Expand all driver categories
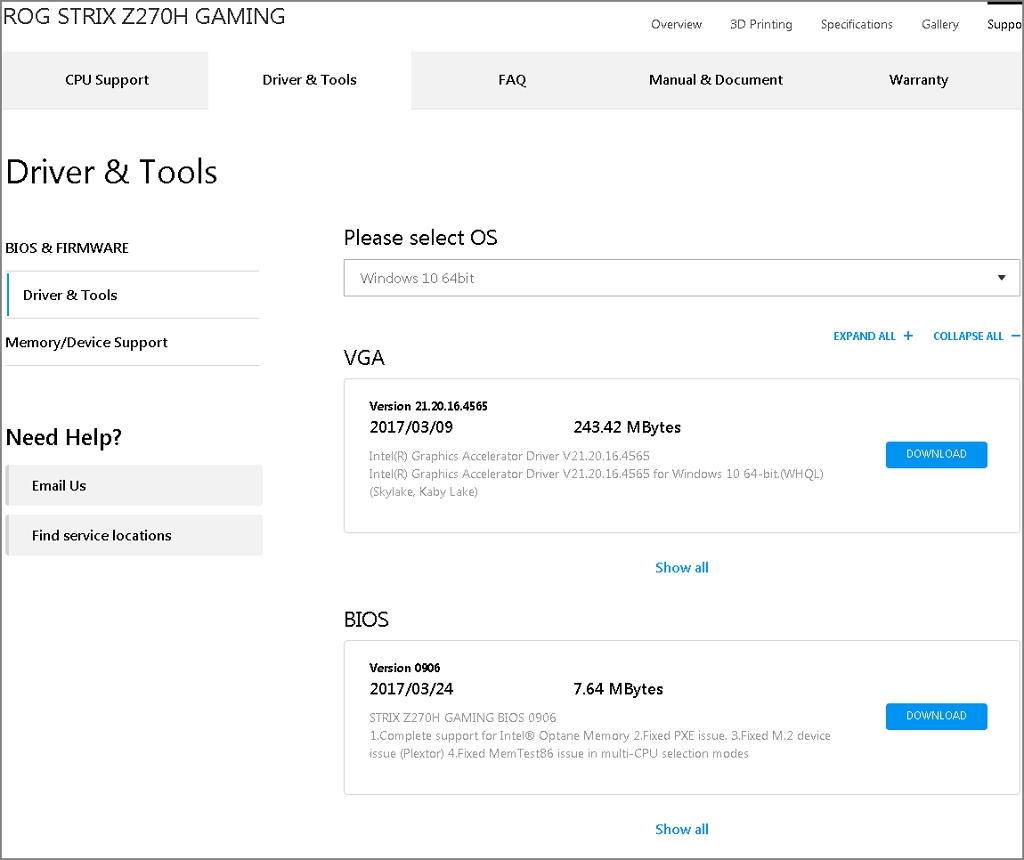This screenshot has height=860, width=1024. tap(872, 336)
